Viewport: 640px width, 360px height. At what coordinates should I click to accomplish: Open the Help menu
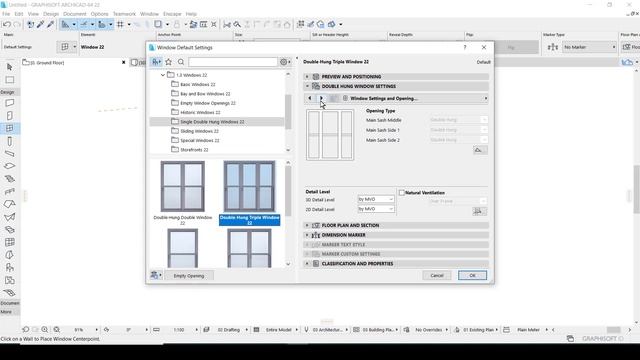pos(191,14)
